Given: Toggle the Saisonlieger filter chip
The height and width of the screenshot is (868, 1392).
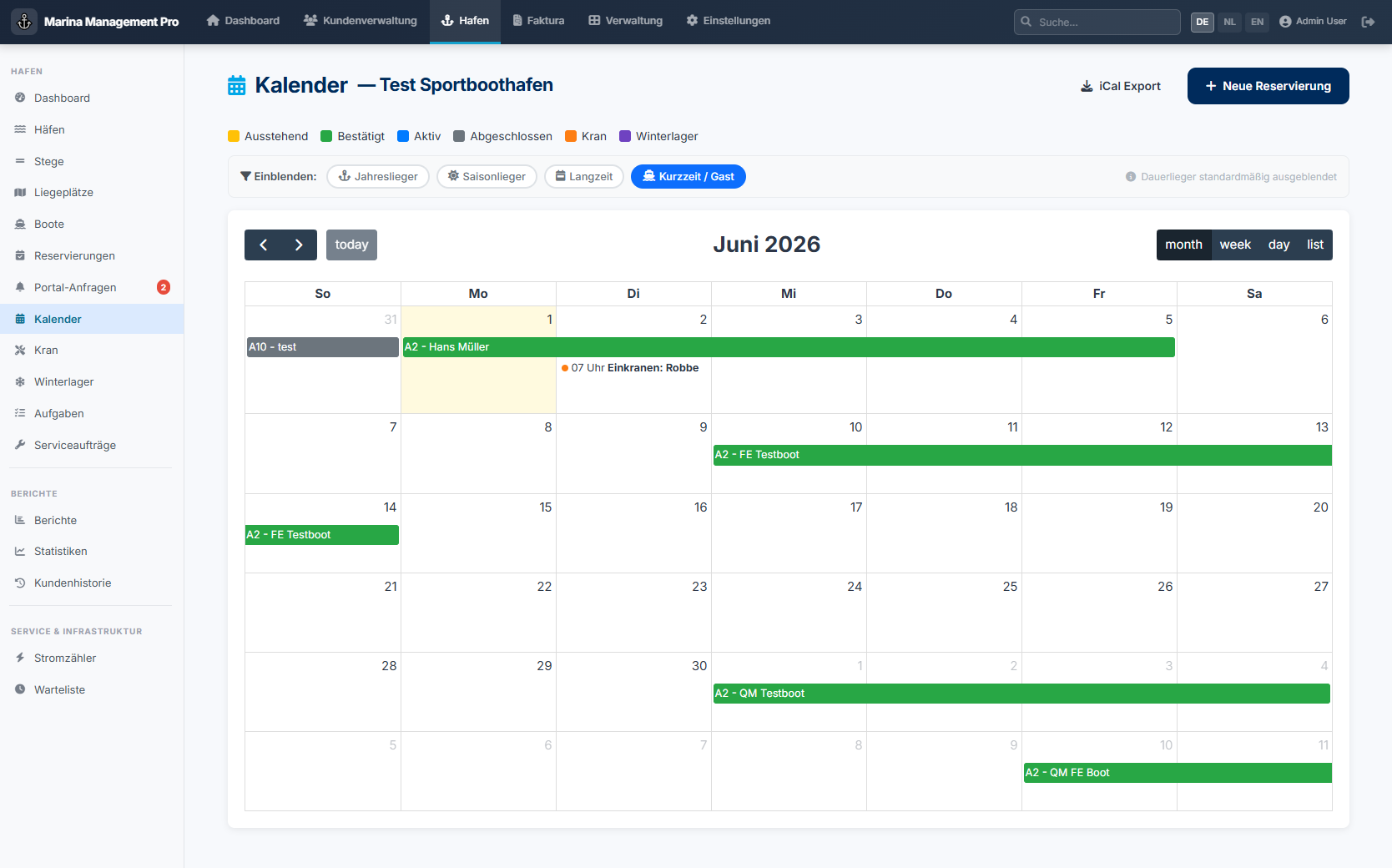Looking at the screenshot, I should [487, 177].
